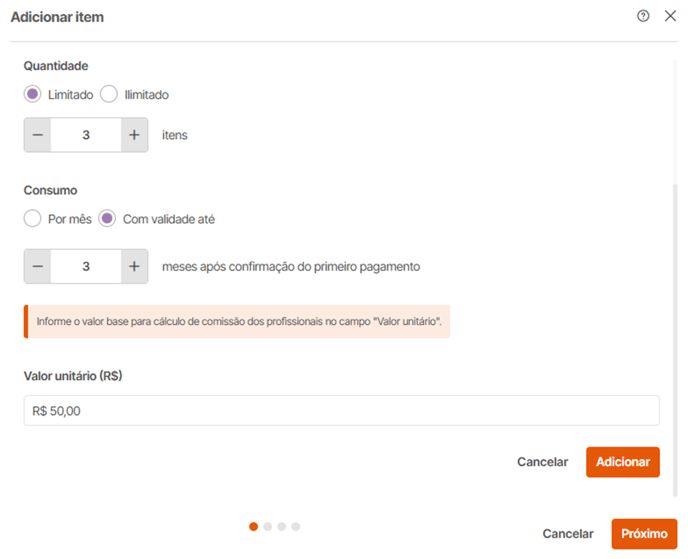Screen dimensions: 688x559
Task: Select the Ilimitado radio option
Action: point(109,94)
